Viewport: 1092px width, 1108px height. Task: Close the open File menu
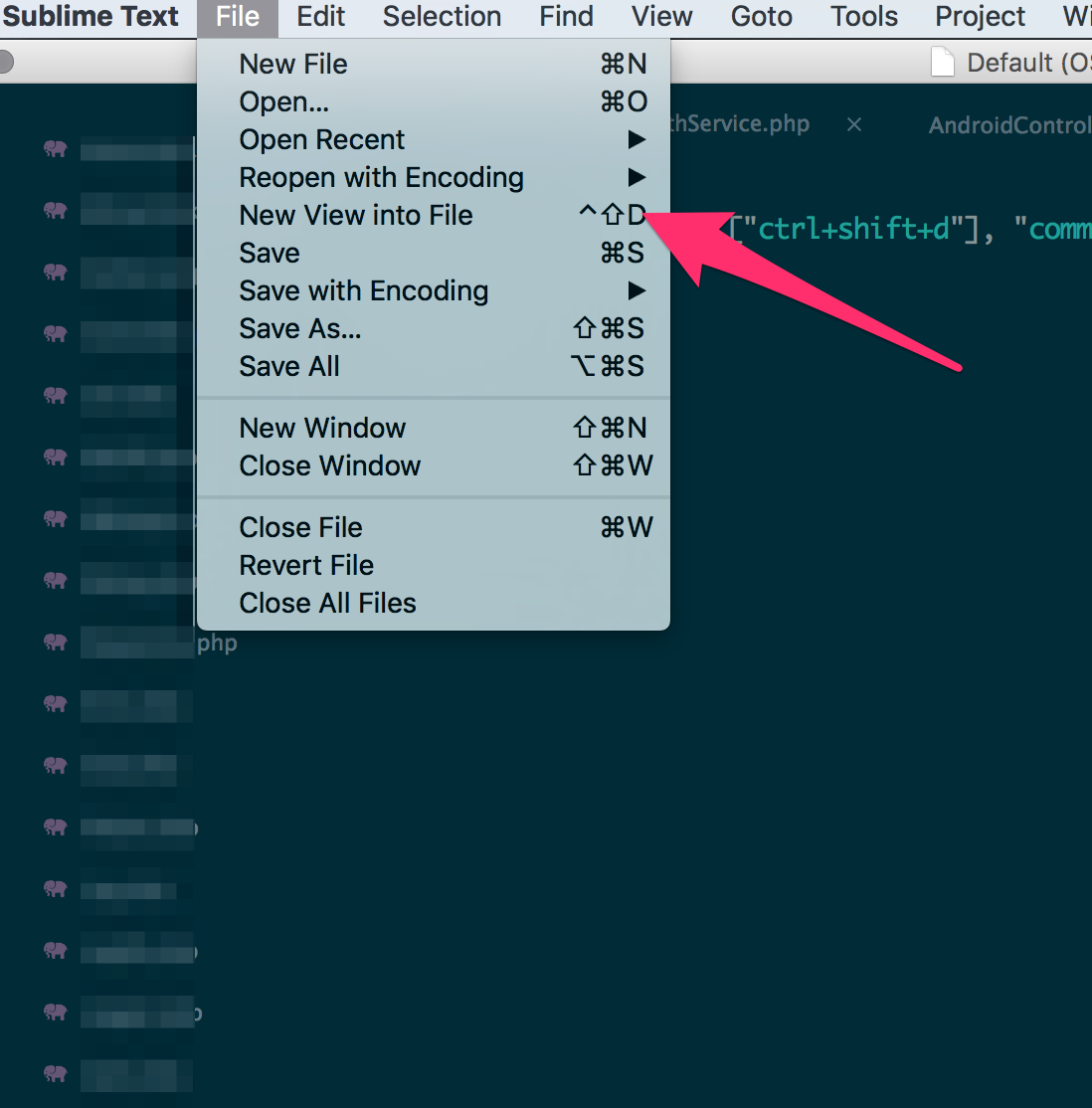click(x=238, y=16)
